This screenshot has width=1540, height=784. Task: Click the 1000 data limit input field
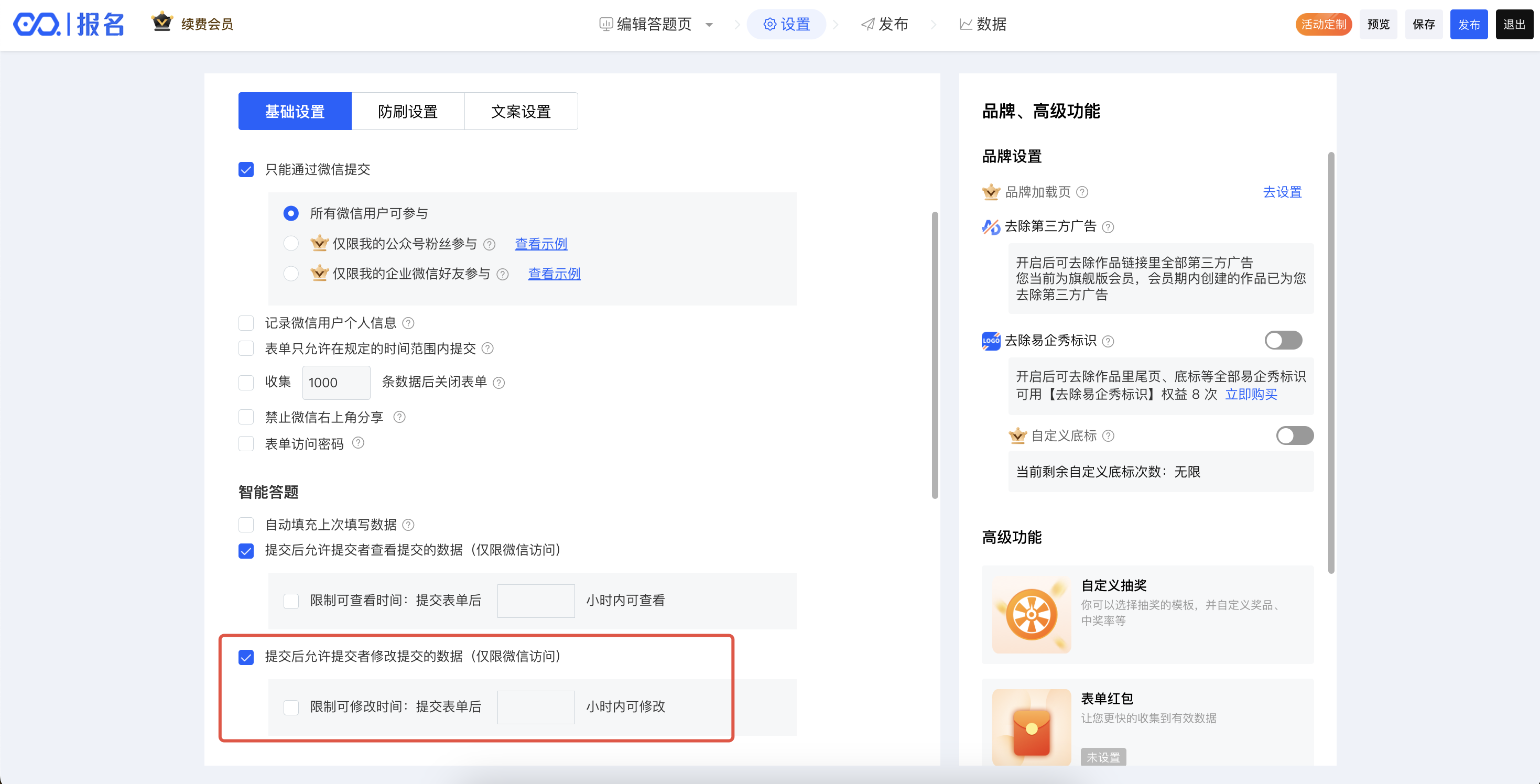click(x=335, y=383)
